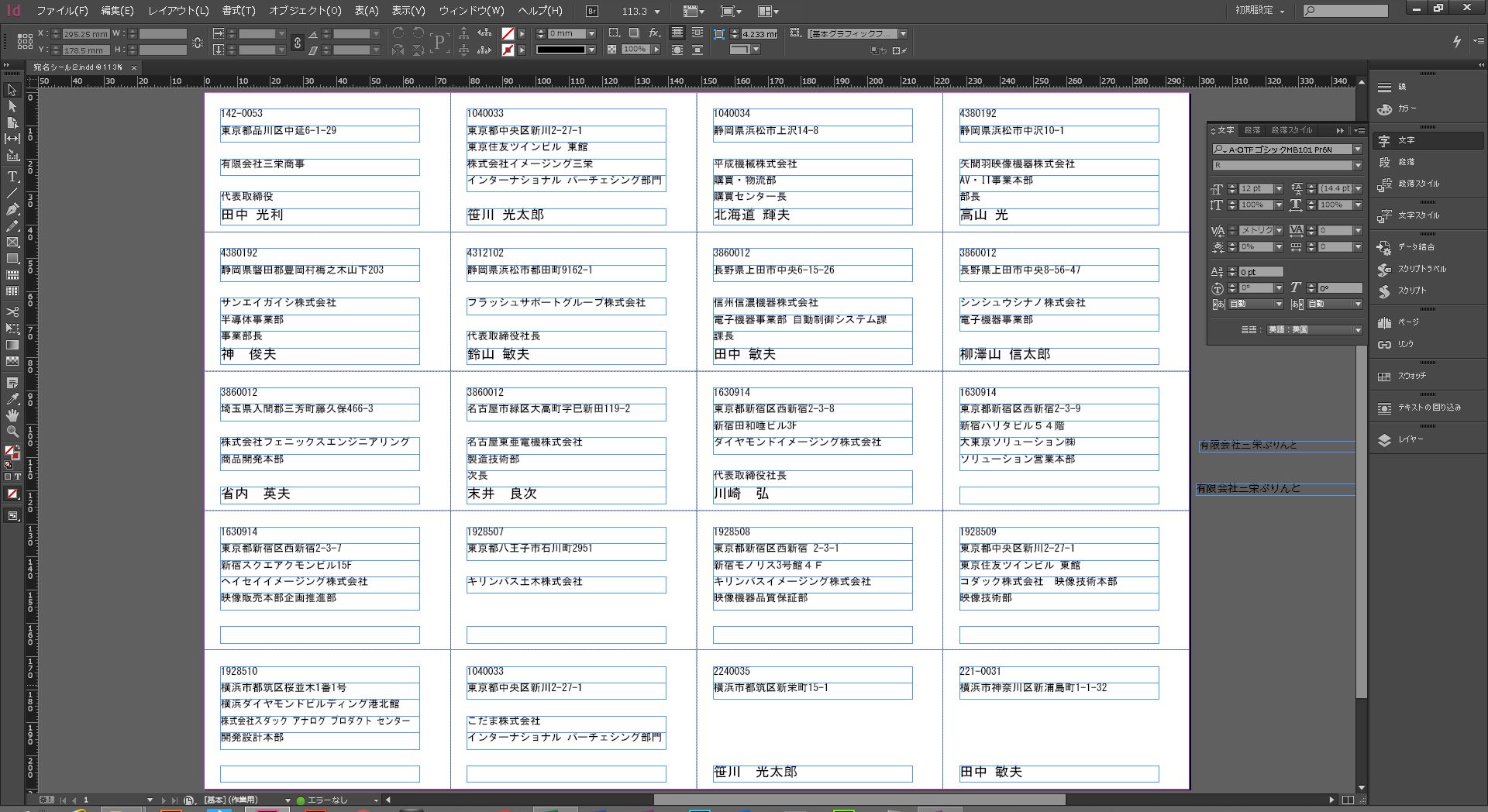This screenshot has width=1488, height=812.
Task: Open the 編集(E) menu
Action: click(x=117, y=11)
